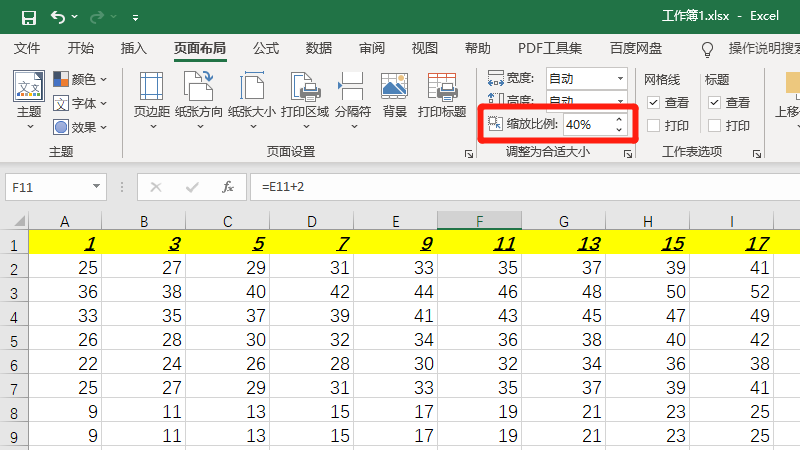Expand the Name Box dropdown arrow
Screen dimensions: 800x450
[96, 187]
